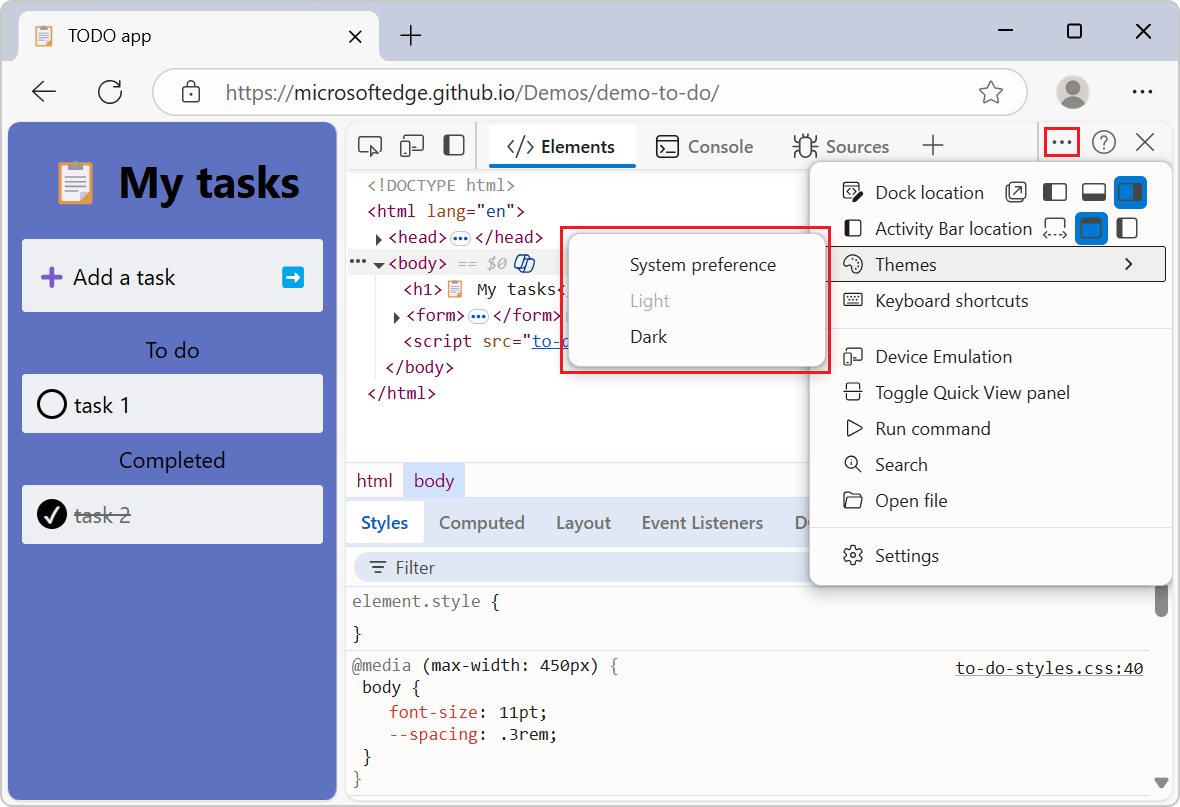Click the Inspect element picker icon
1180x807 pixels.
tap(370, 145)
